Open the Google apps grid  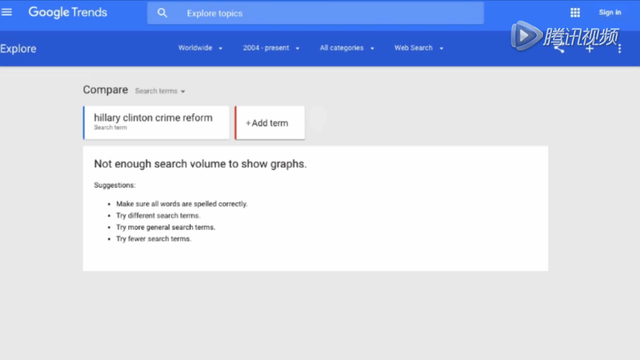click(x=575, y=13)
